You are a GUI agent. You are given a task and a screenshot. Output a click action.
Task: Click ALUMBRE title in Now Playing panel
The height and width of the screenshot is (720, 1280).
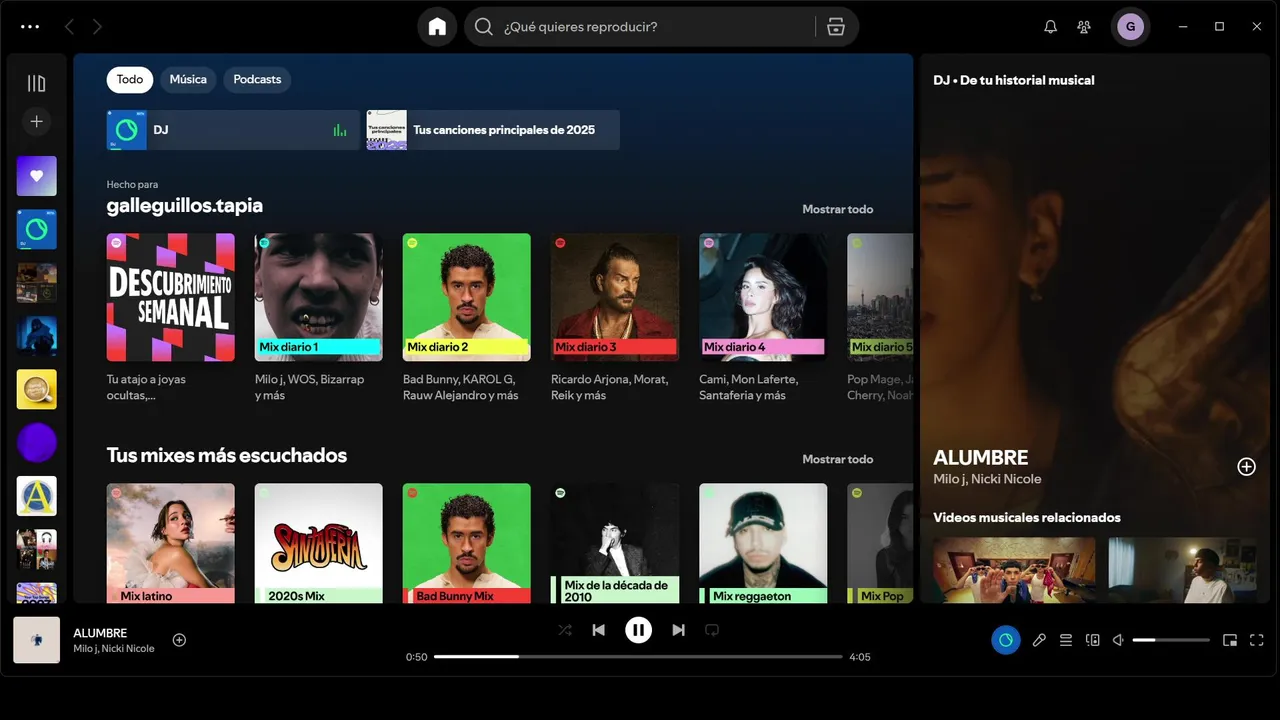(x=981, y=457)
